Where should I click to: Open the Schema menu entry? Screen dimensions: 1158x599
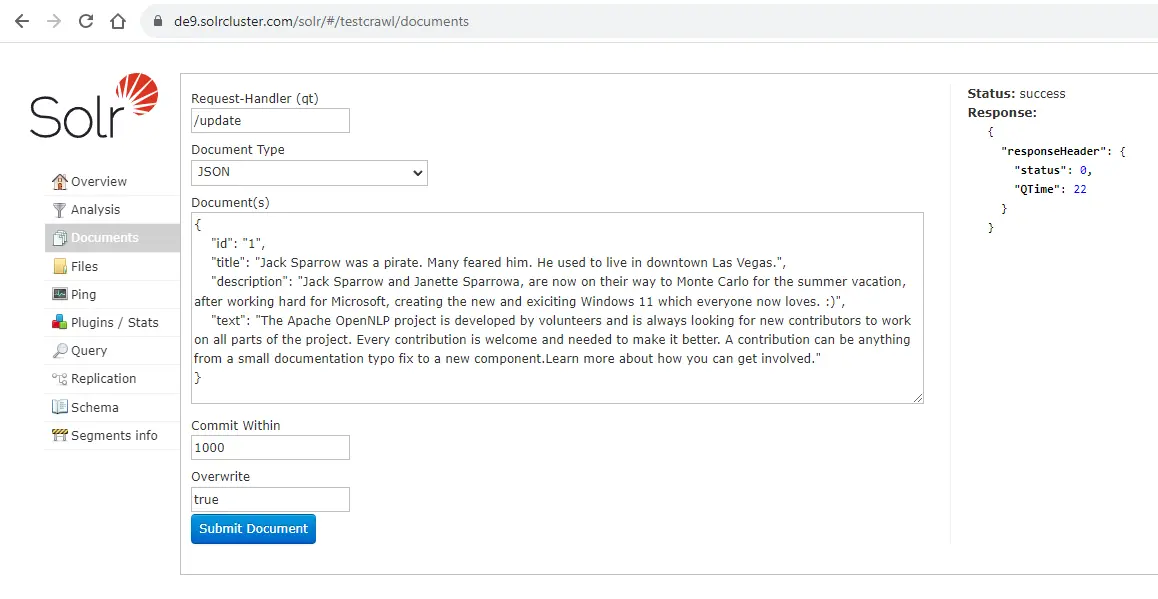click(x=94, y=407)
